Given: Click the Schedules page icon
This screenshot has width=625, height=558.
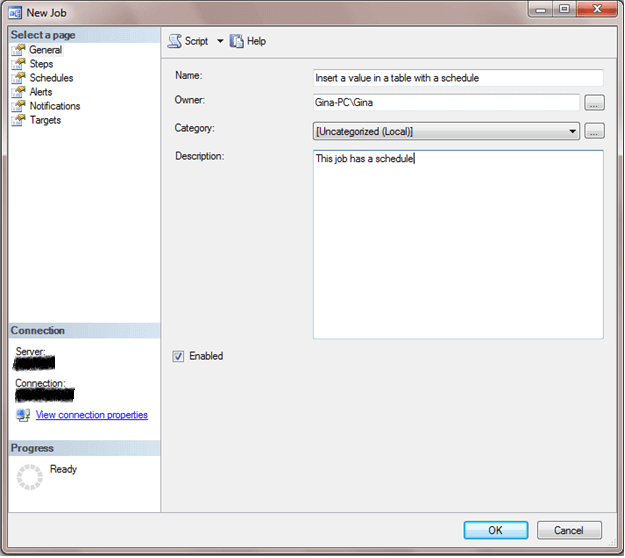Looking at the screenshot, I should 18,78.
